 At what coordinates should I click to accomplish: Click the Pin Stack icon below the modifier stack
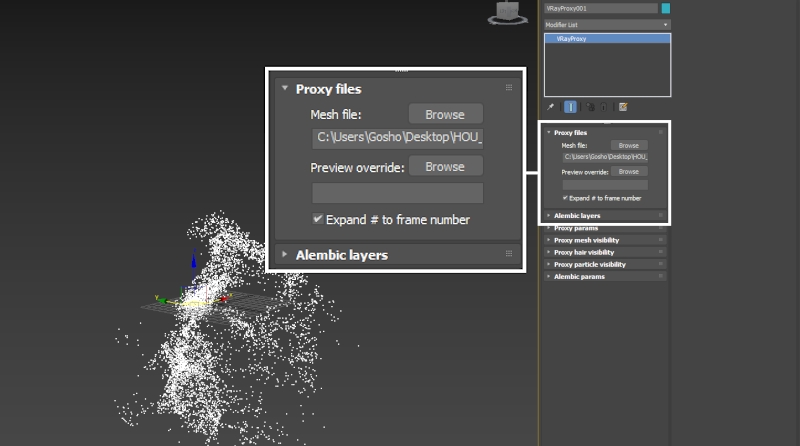550,106
